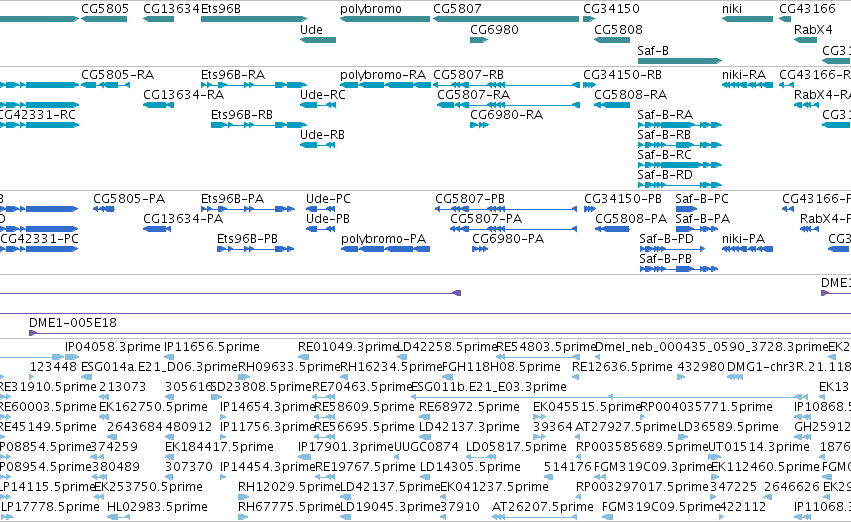851x522 pixels.
Task: Click EST EK184417.5prime
Action: tap(219, 448)
